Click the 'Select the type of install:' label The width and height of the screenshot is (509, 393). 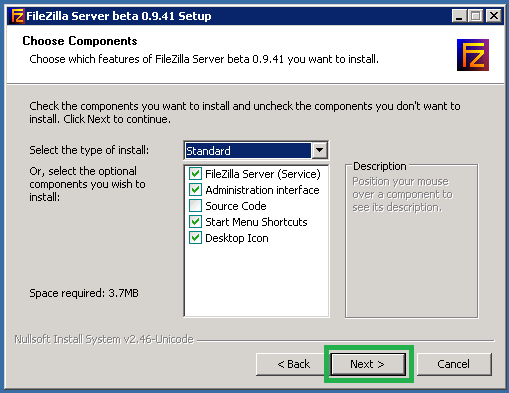click(89, 150)
